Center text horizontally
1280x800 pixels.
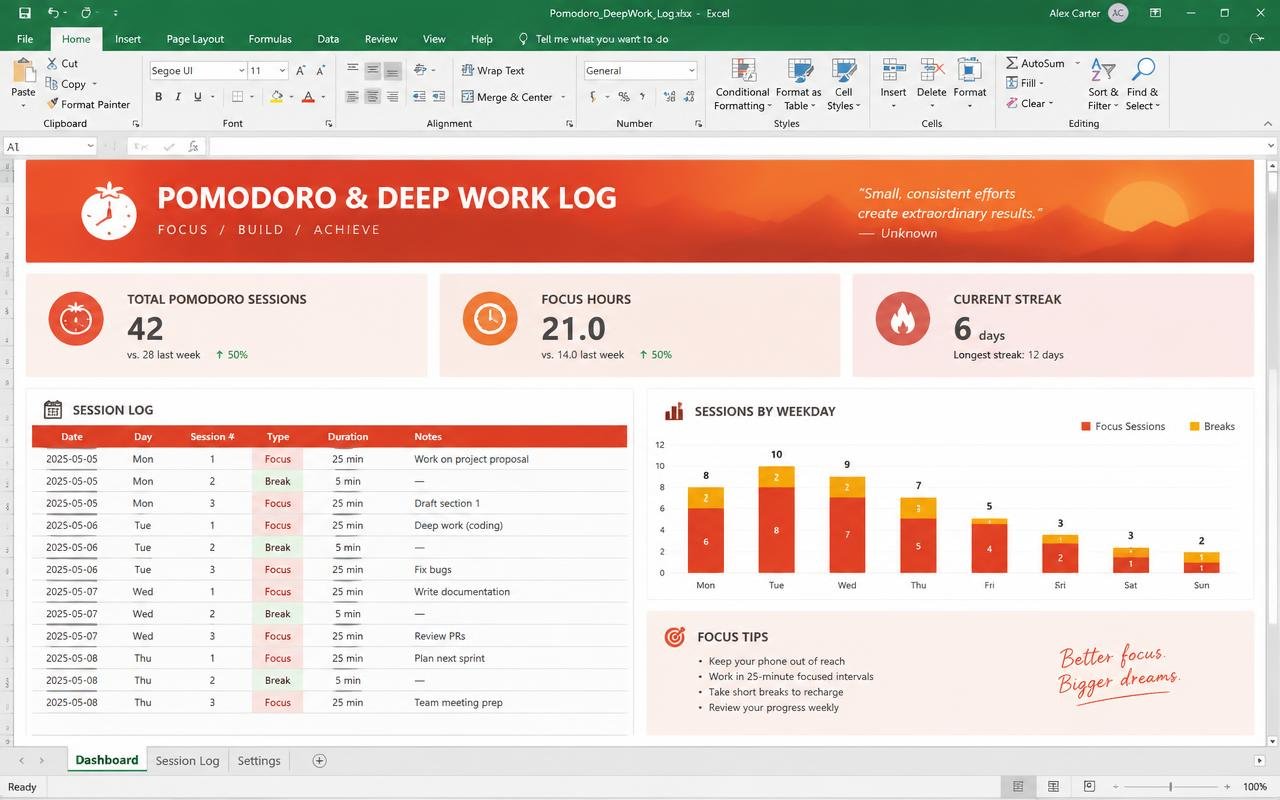(372, 97)
